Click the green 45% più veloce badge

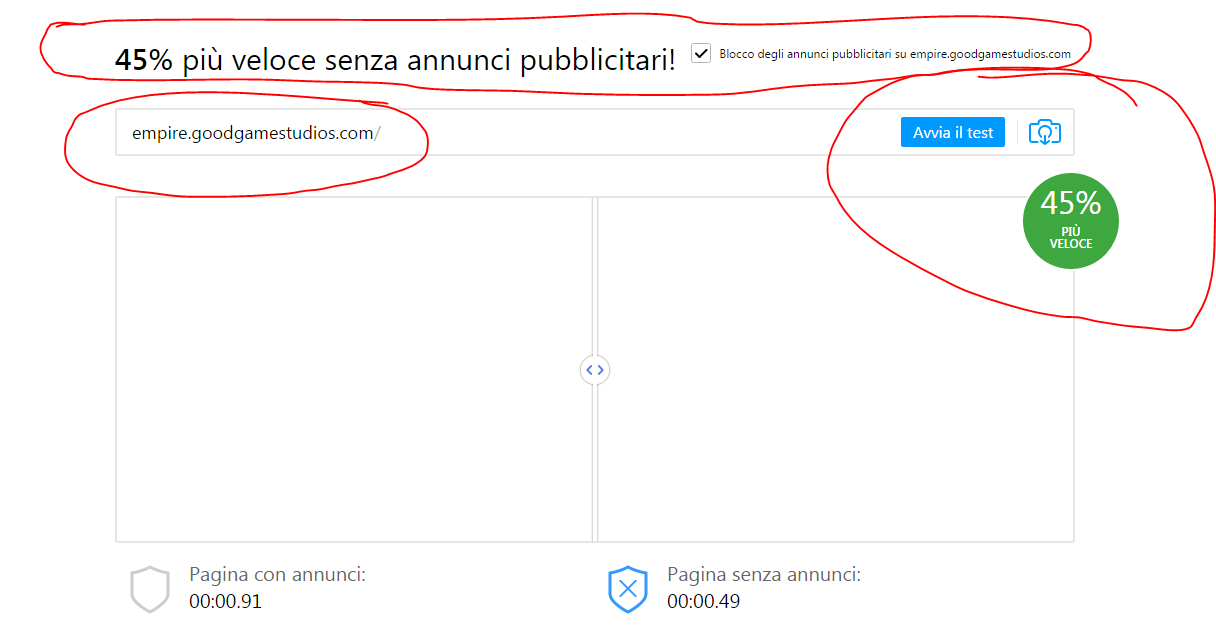(x=1070, y=221)
